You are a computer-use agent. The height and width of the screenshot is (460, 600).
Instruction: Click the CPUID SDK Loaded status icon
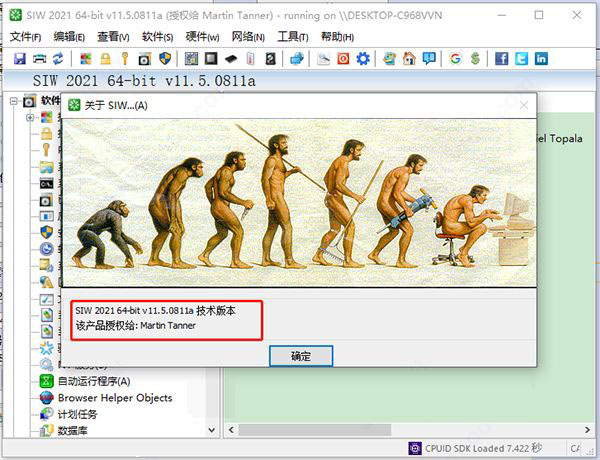[x=415, y=448]
